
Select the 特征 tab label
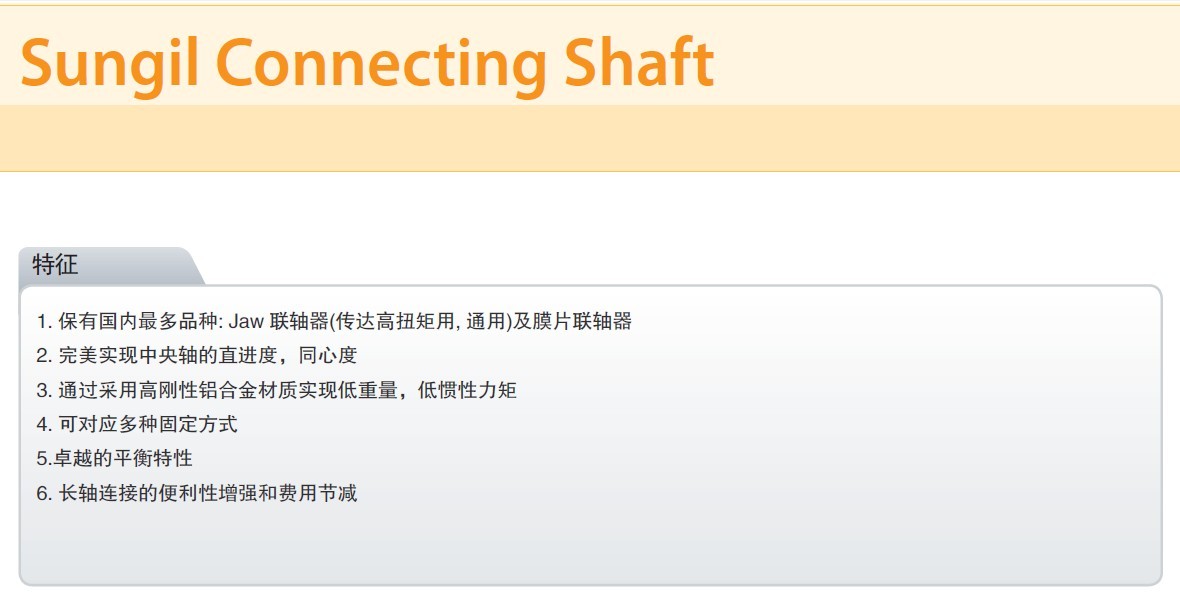tap(55, 265)
